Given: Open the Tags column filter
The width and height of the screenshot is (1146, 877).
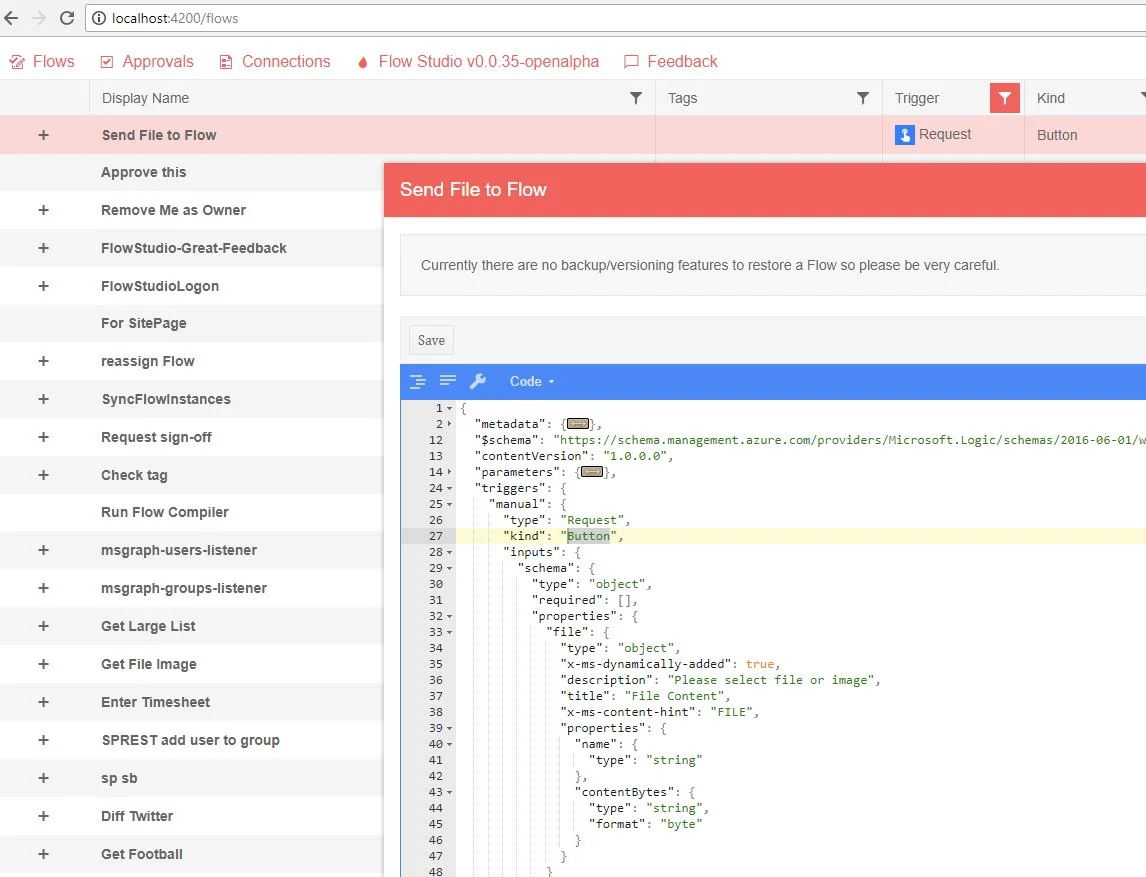Looking at the screenshot, I should pos(862,98).
